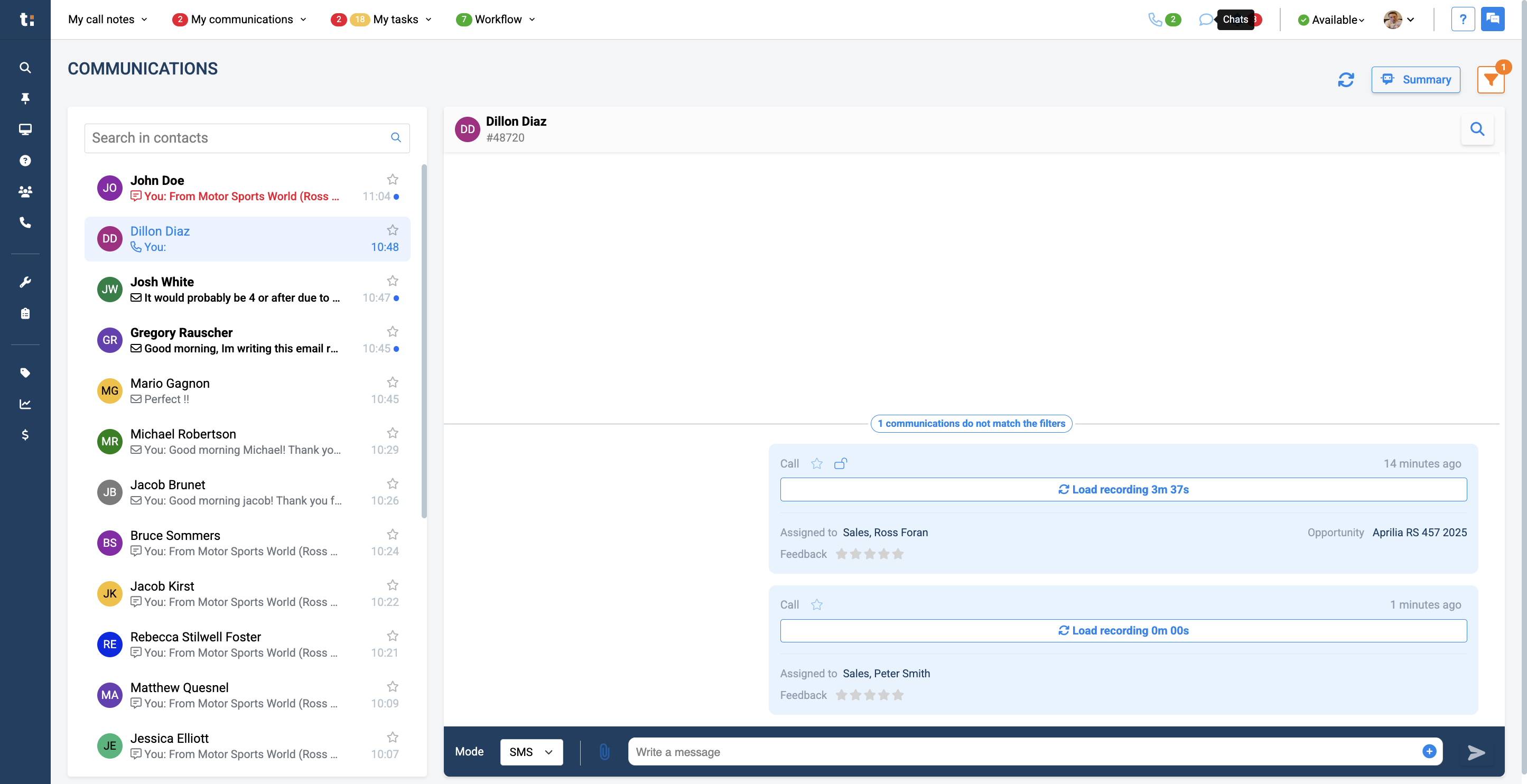Click communications do not match filters link
The image size is (1527, 784).
coord(971,423)
